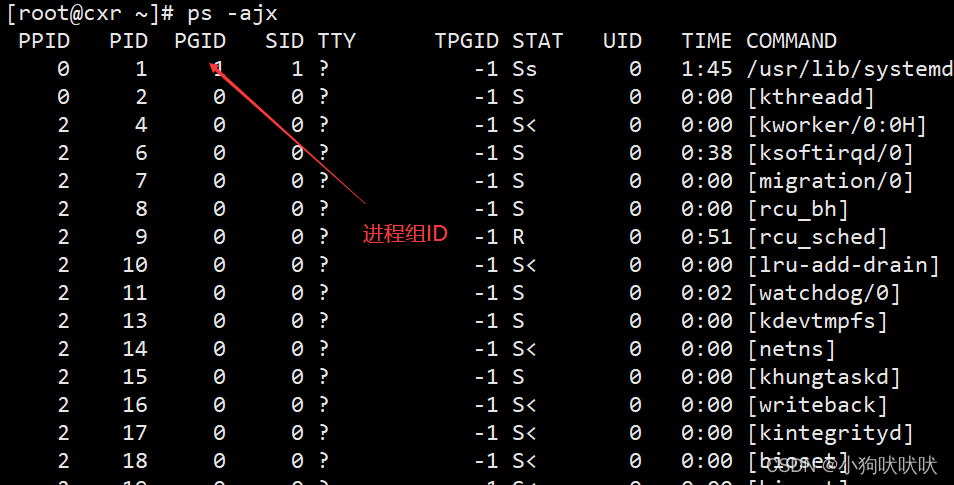
Task: Click the [khungtaskd] command entry
Action: click(824, 377)
